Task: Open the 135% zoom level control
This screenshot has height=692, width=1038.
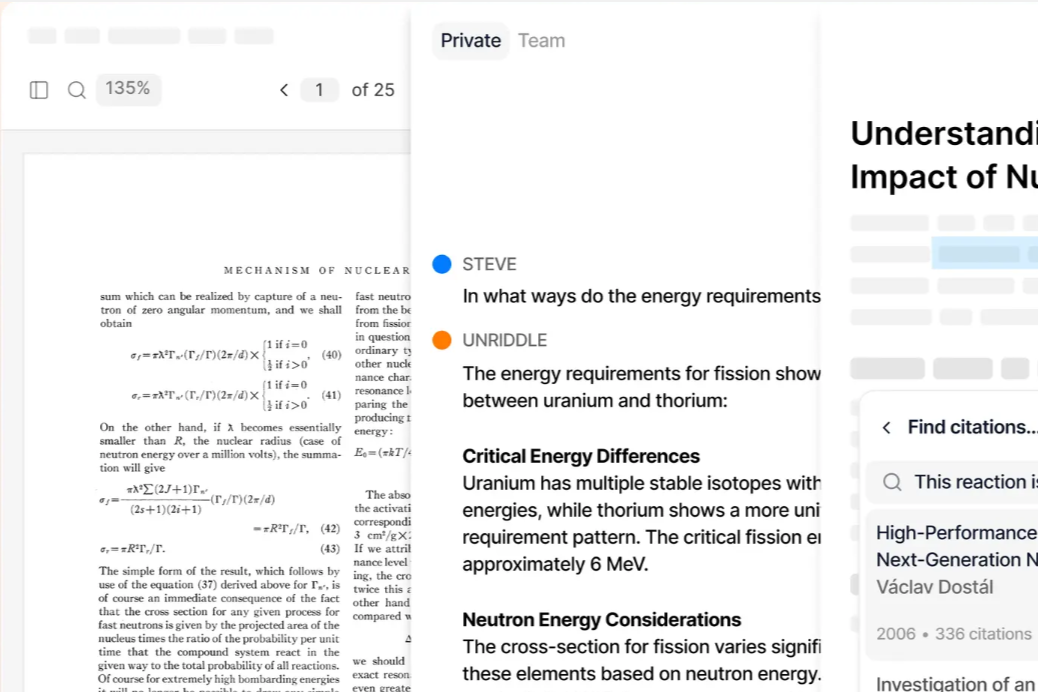Action: [128, 89]
